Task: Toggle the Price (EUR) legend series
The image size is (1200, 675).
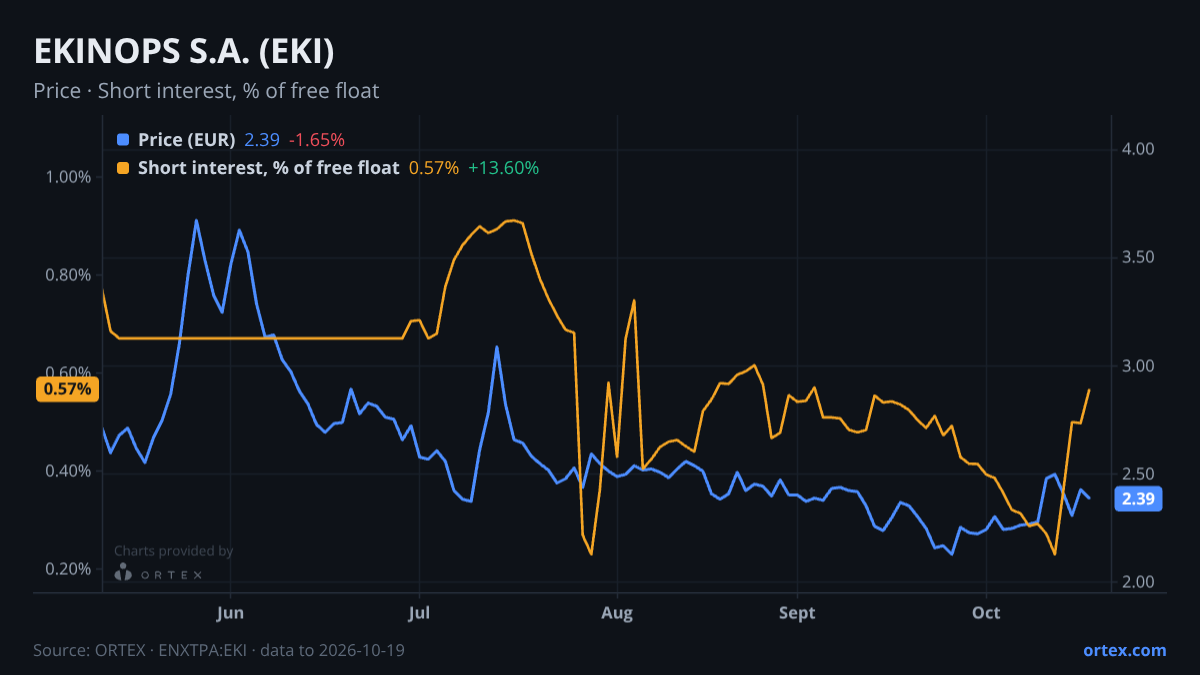Action: (187, 140)
